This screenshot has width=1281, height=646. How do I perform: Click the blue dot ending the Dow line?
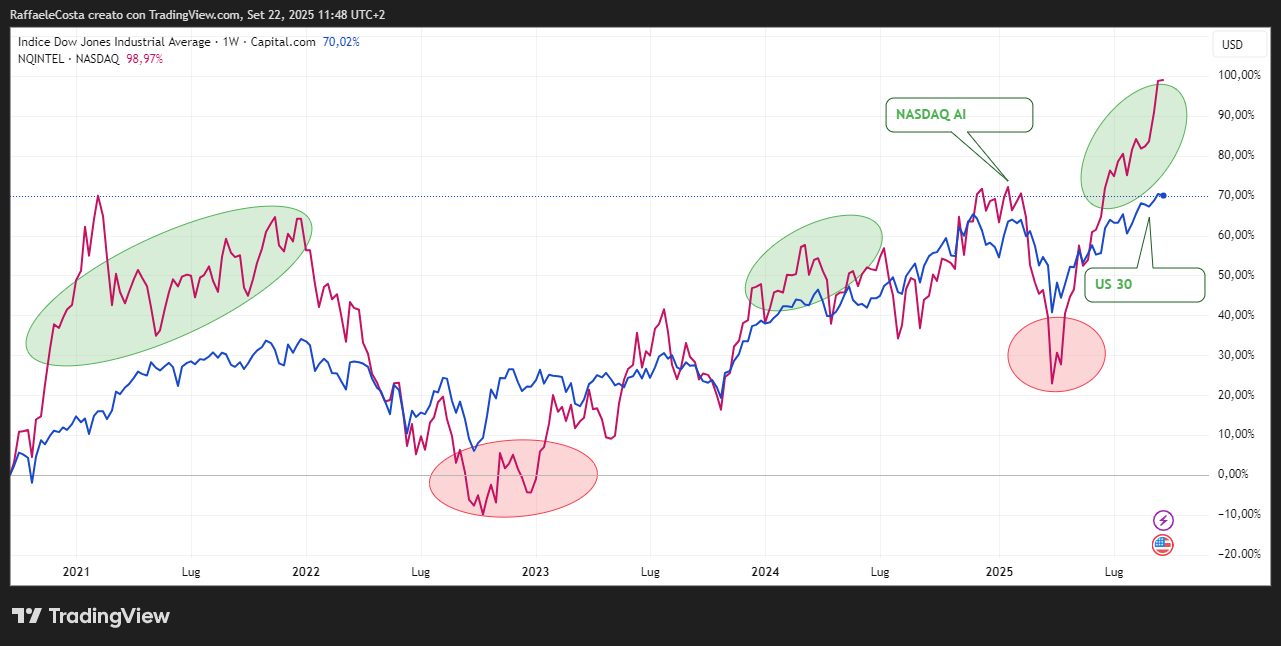[1163, 195]
